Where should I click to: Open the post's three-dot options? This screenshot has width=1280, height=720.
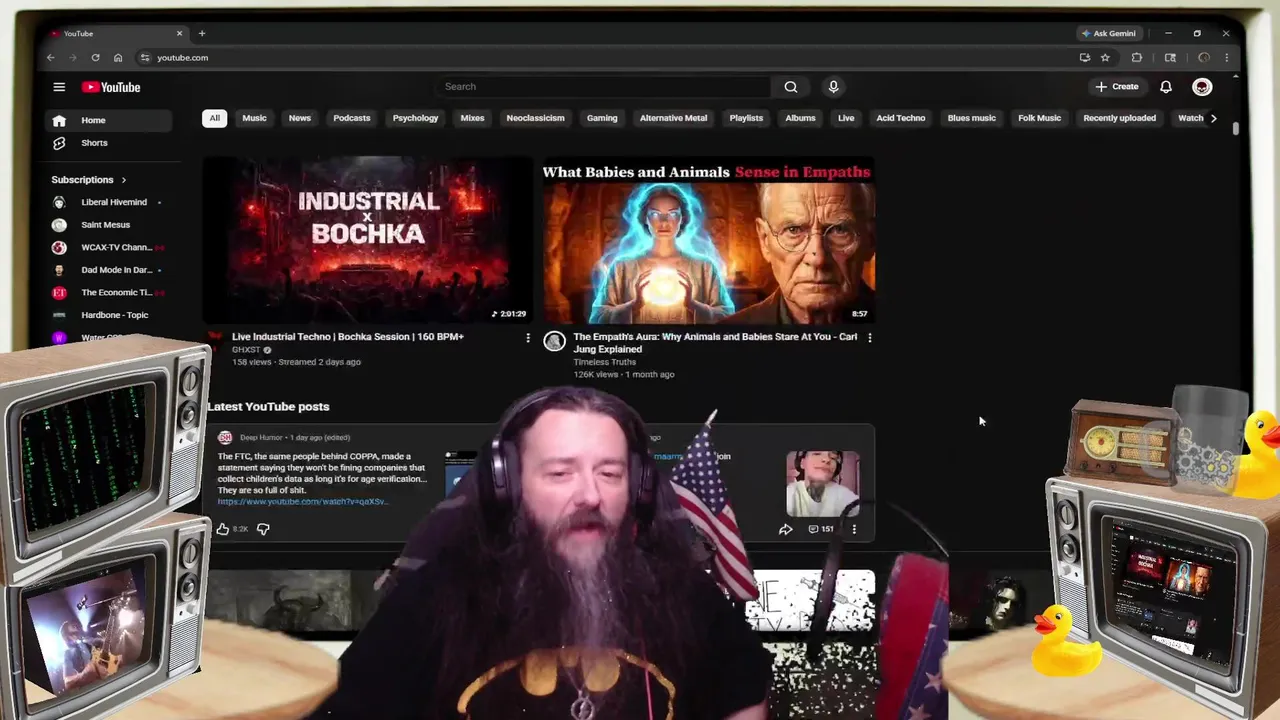(854, 529)
